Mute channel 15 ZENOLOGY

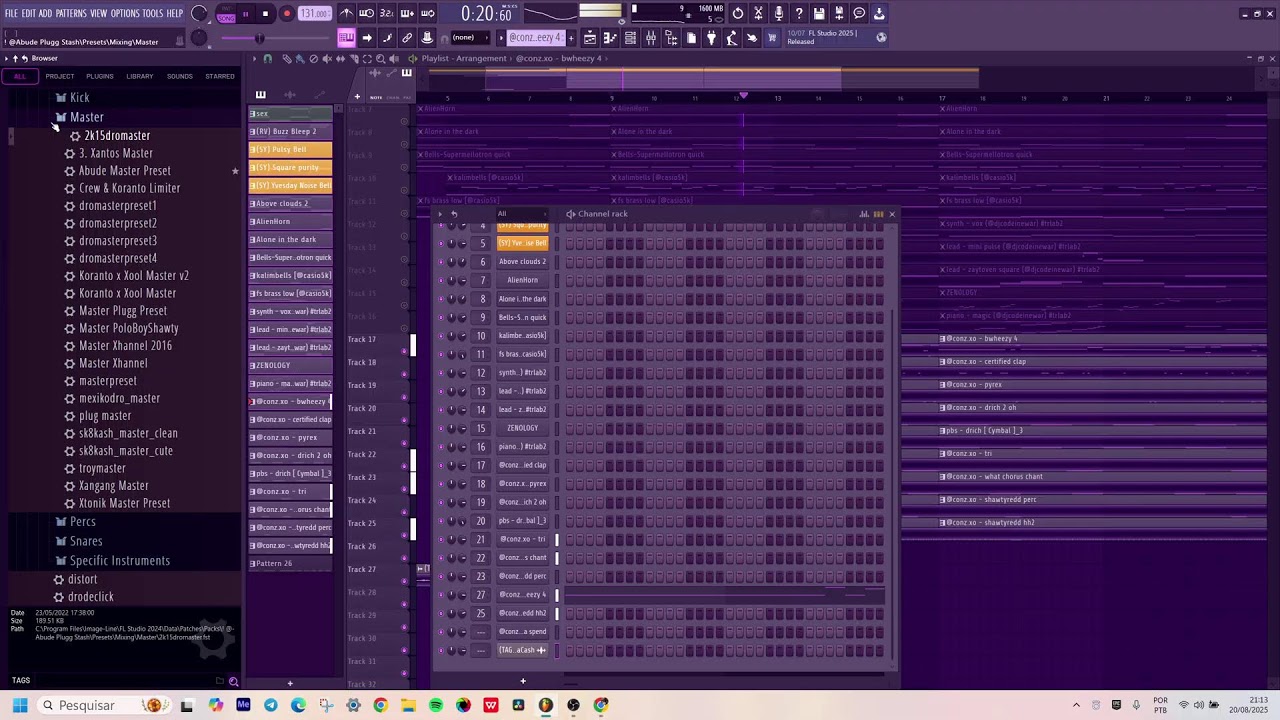441,428
